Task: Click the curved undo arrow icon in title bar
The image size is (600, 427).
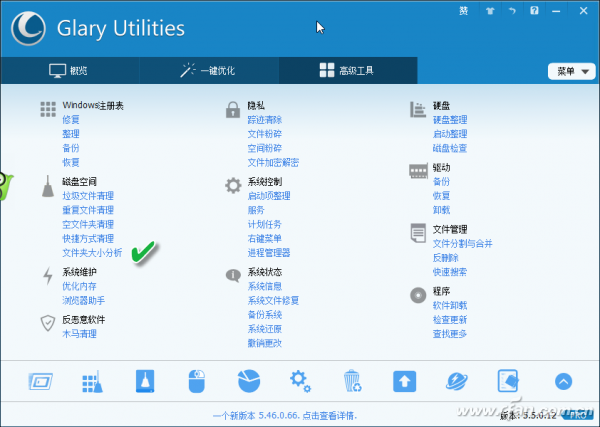Action: click(512, 11)
